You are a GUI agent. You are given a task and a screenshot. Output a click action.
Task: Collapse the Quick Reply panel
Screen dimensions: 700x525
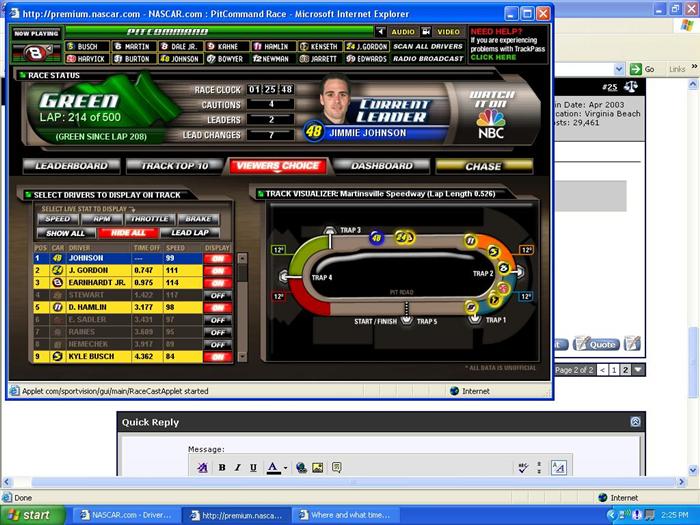[x=635, y=422]
